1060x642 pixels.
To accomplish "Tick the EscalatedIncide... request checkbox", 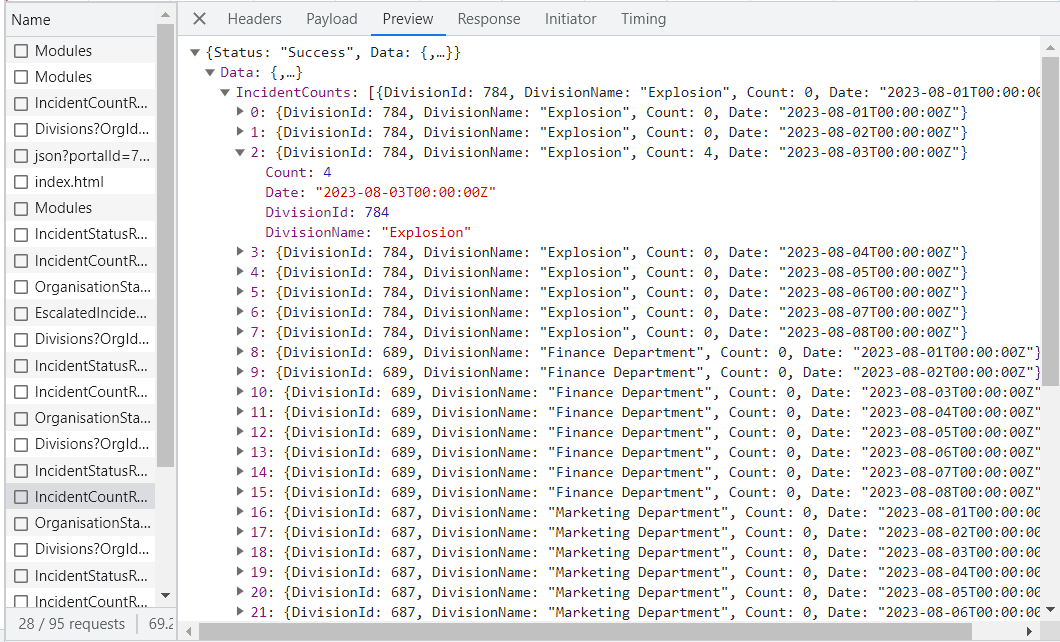I will pyautogui.click(x=21, y=313).
